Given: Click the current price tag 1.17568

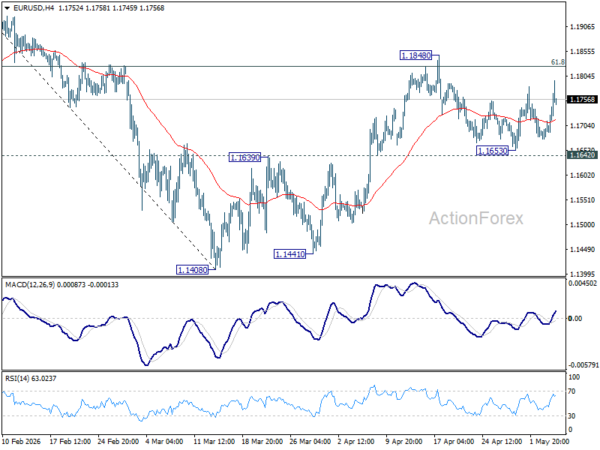Looking at the screenshot, I should [582, 99].
